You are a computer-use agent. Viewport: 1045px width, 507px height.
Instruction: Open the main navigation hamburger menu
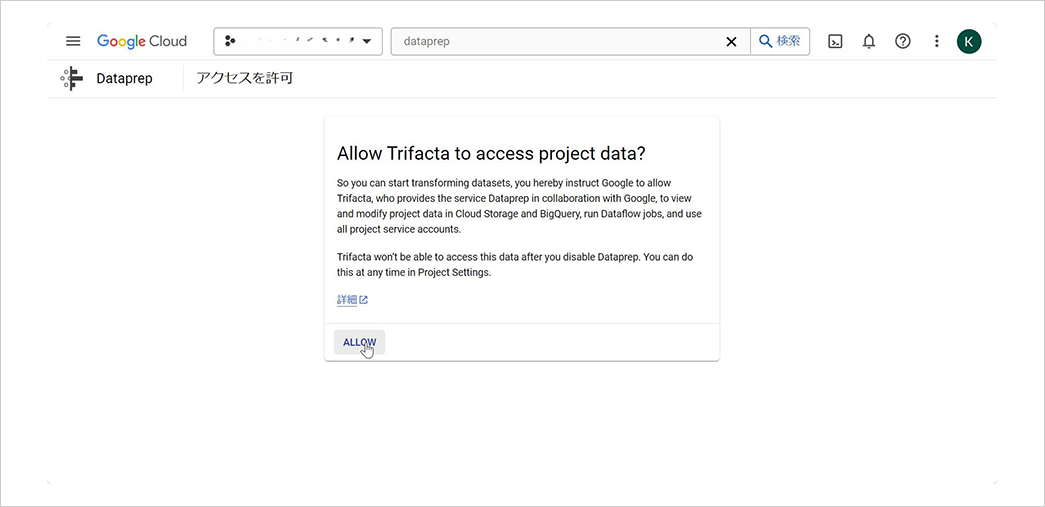click(73, 41)
